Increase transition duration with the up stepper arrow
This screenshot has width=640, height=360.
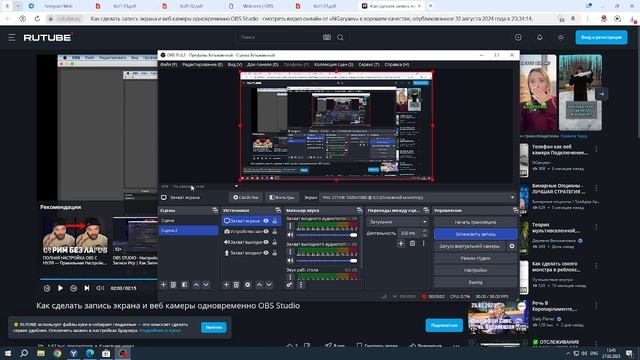pyautogui.click(x=424, y=231)
